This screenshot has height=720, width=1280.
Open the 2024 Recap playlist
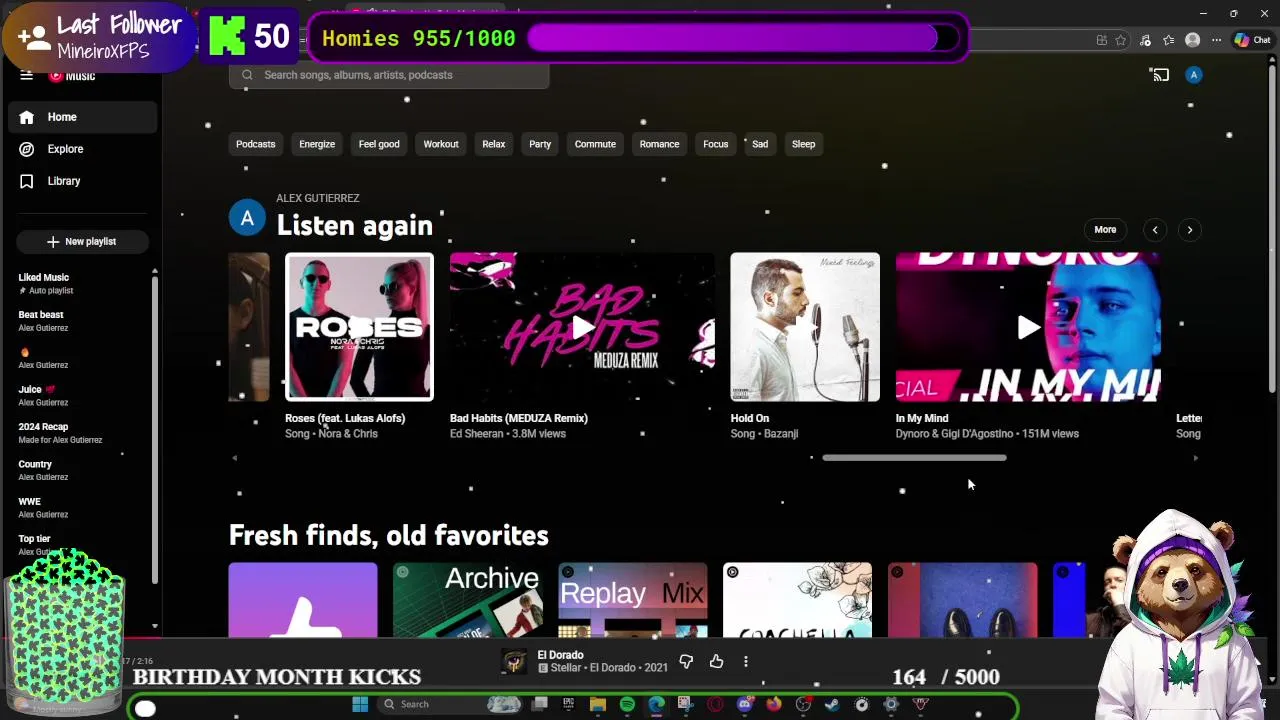click(82, 433)
